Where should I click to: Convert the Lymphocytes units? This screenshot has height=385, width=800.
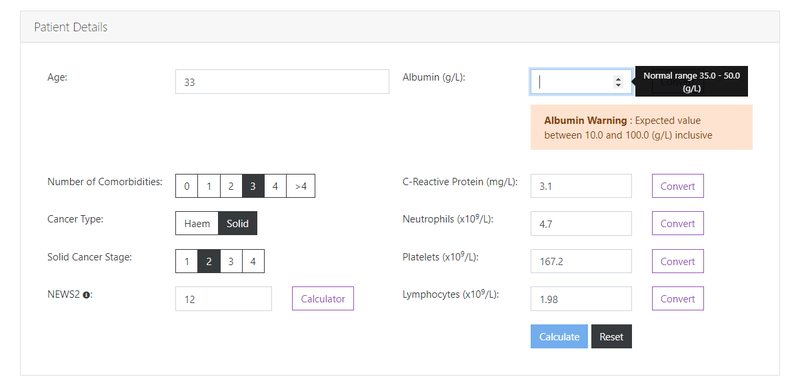pos(678,299)
